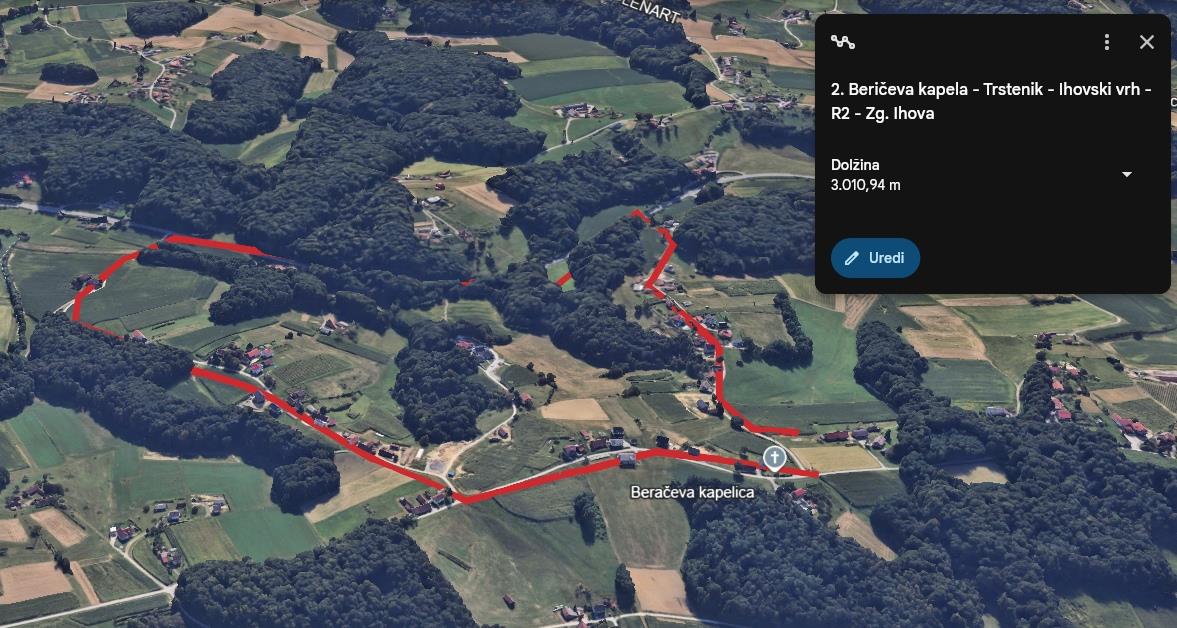1177x628 pixels.
Task: Expand the Dolžina unit dropdown arrow
Action: point(1126,174)
